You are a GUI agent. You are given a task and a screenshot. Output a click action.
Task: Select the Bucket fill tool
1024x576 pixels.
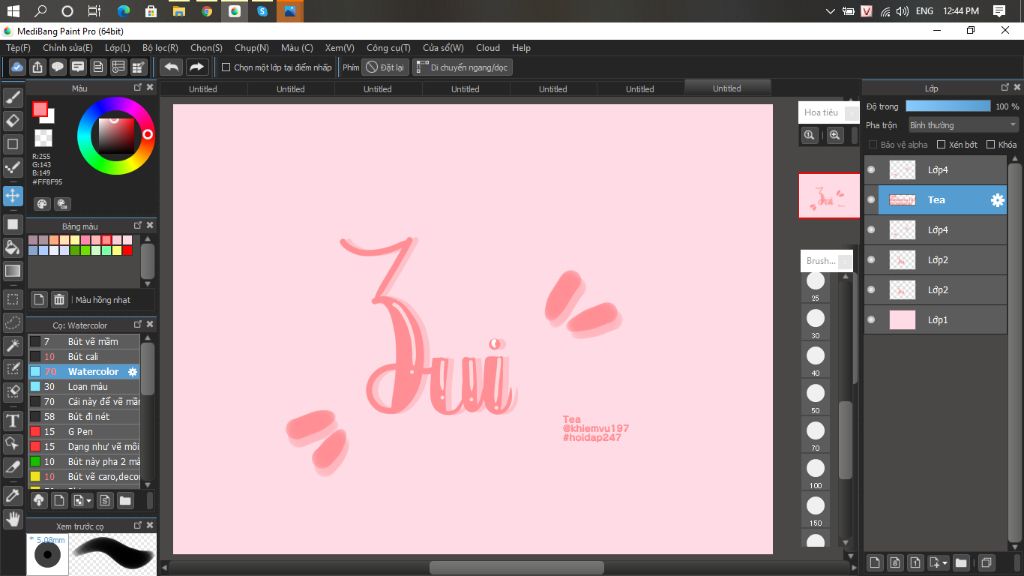tap(12, 248)
